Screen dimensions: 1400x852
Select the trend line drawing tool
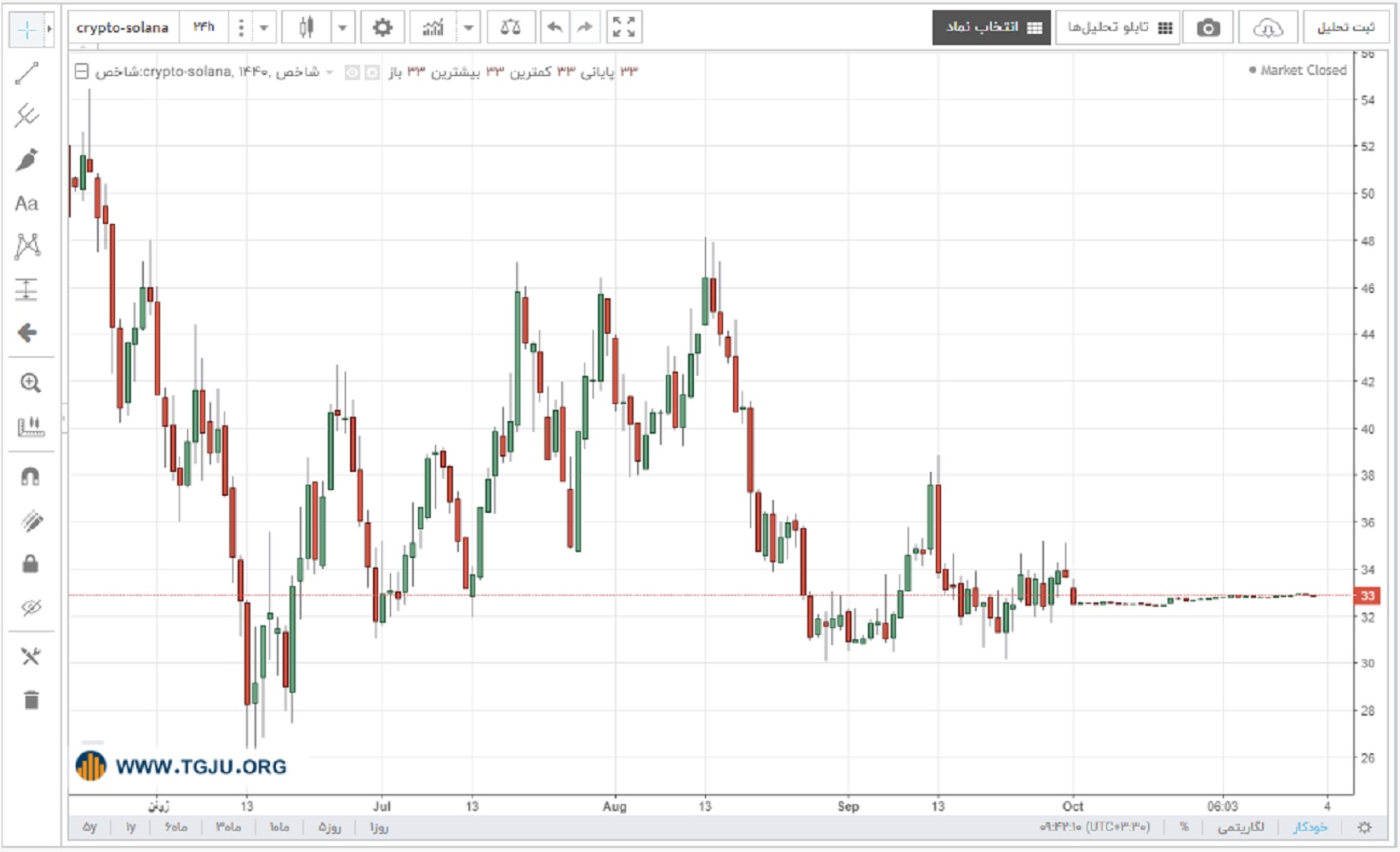coord(27,73)
